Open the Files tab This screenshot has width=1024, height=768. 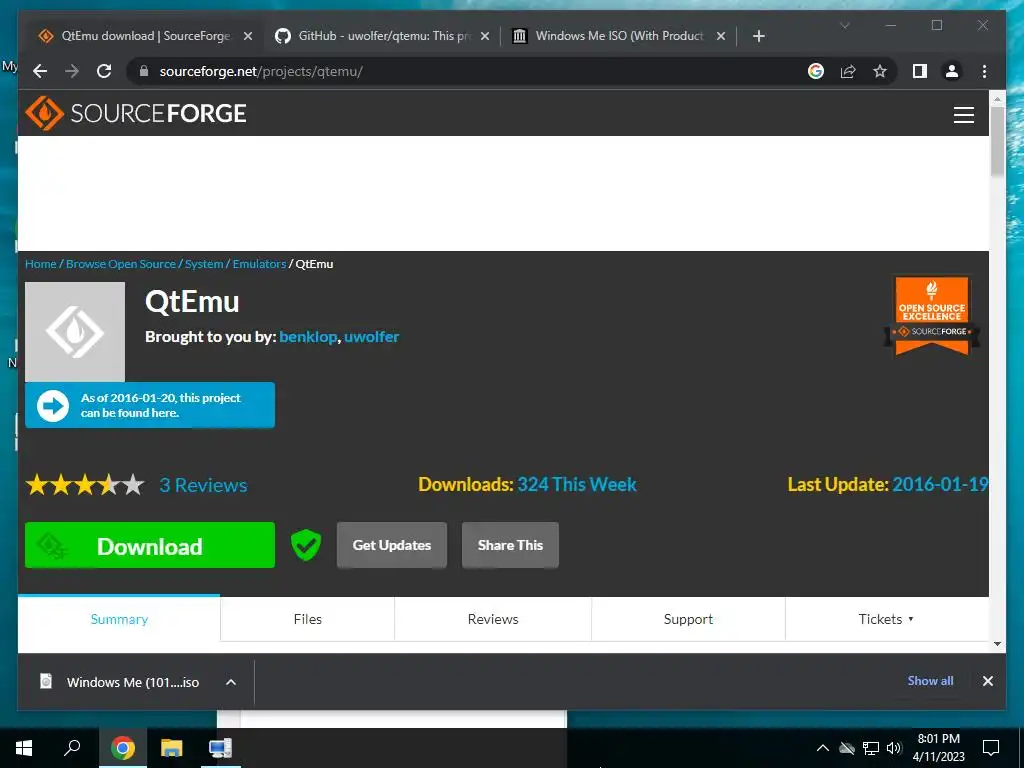(x=308, y=619)
